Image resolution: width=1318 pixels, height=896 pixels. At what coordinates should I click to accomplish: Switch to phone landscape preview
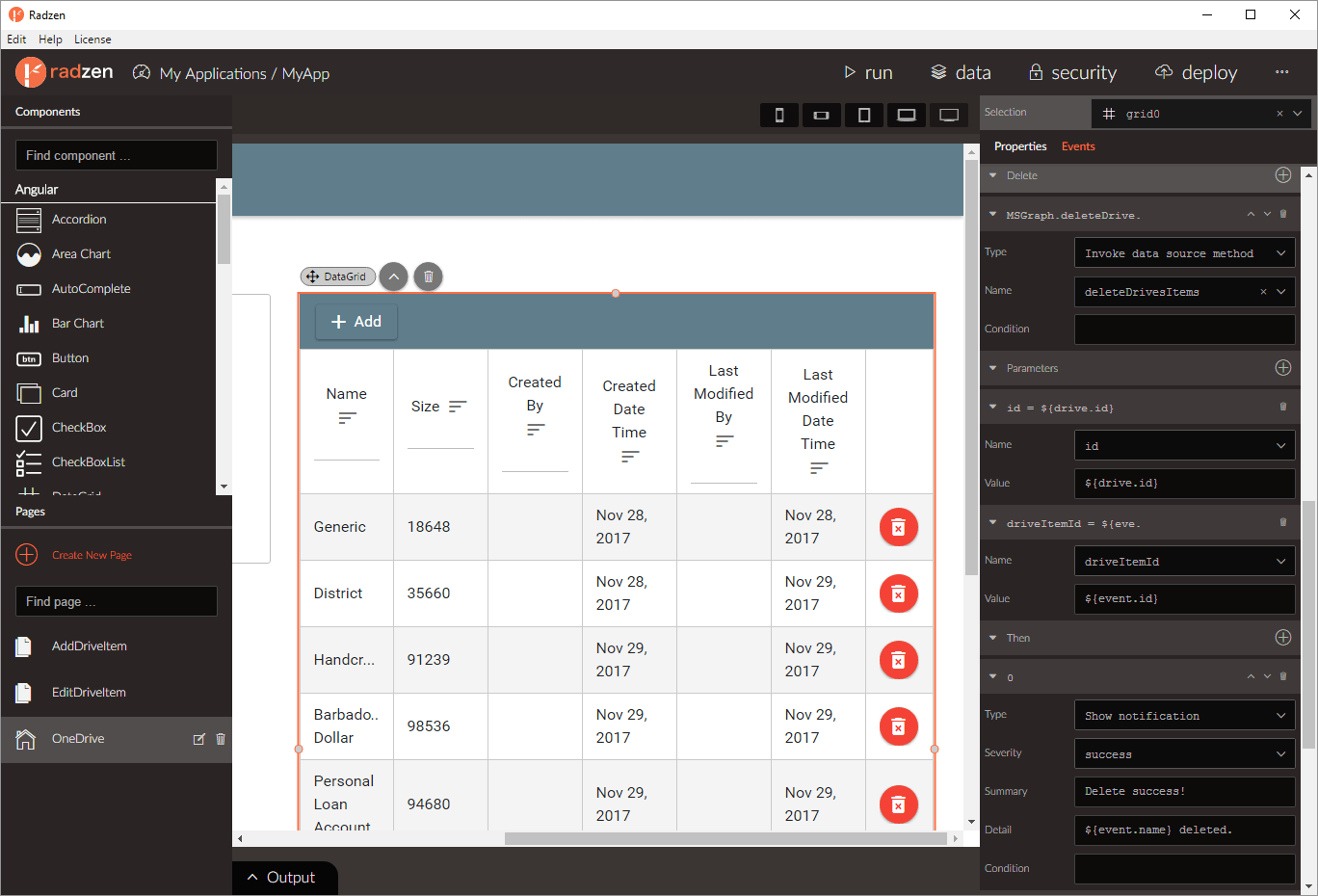pos(821,116)
